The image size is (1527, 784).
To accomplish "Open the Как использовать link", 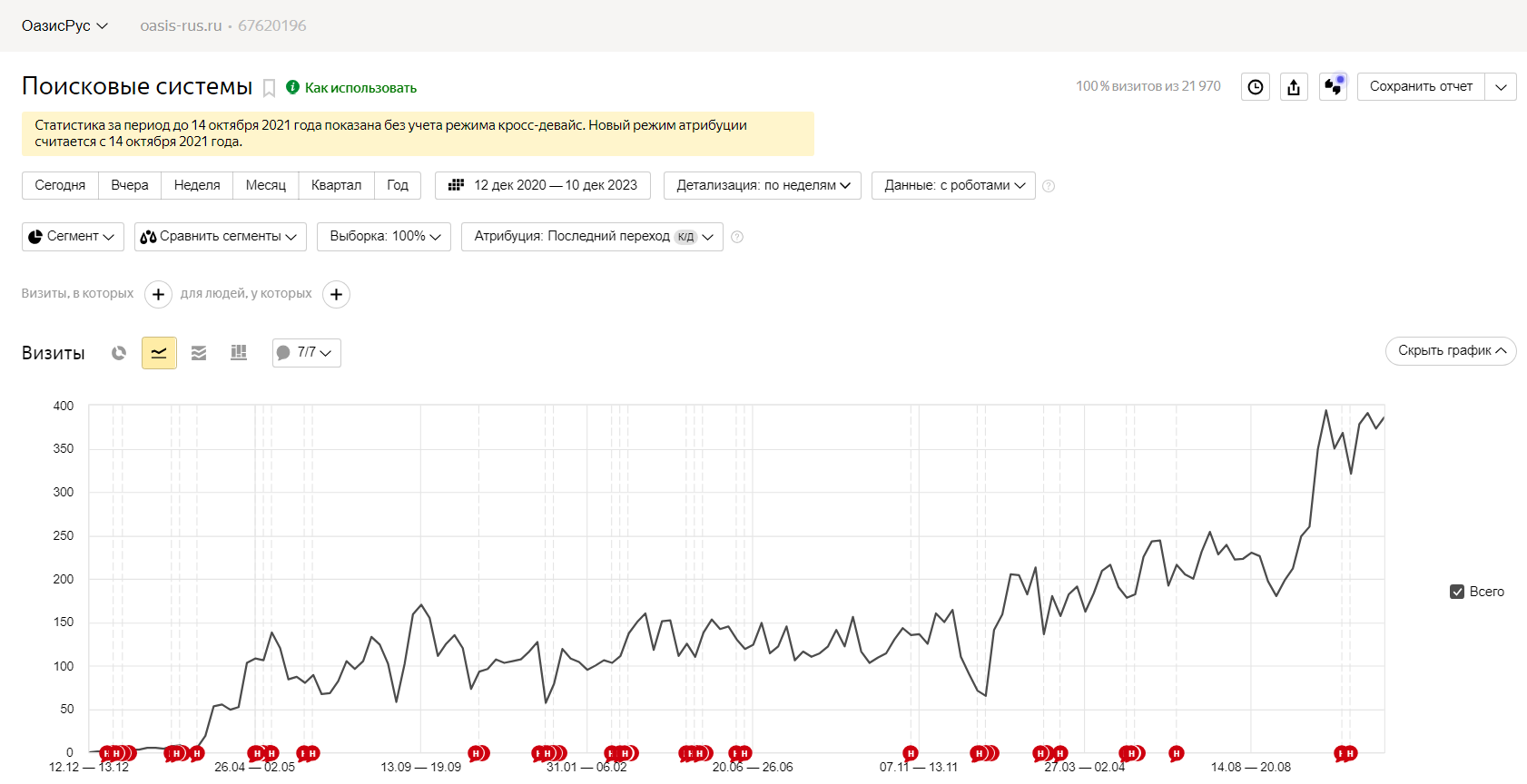I will [360, 88].
